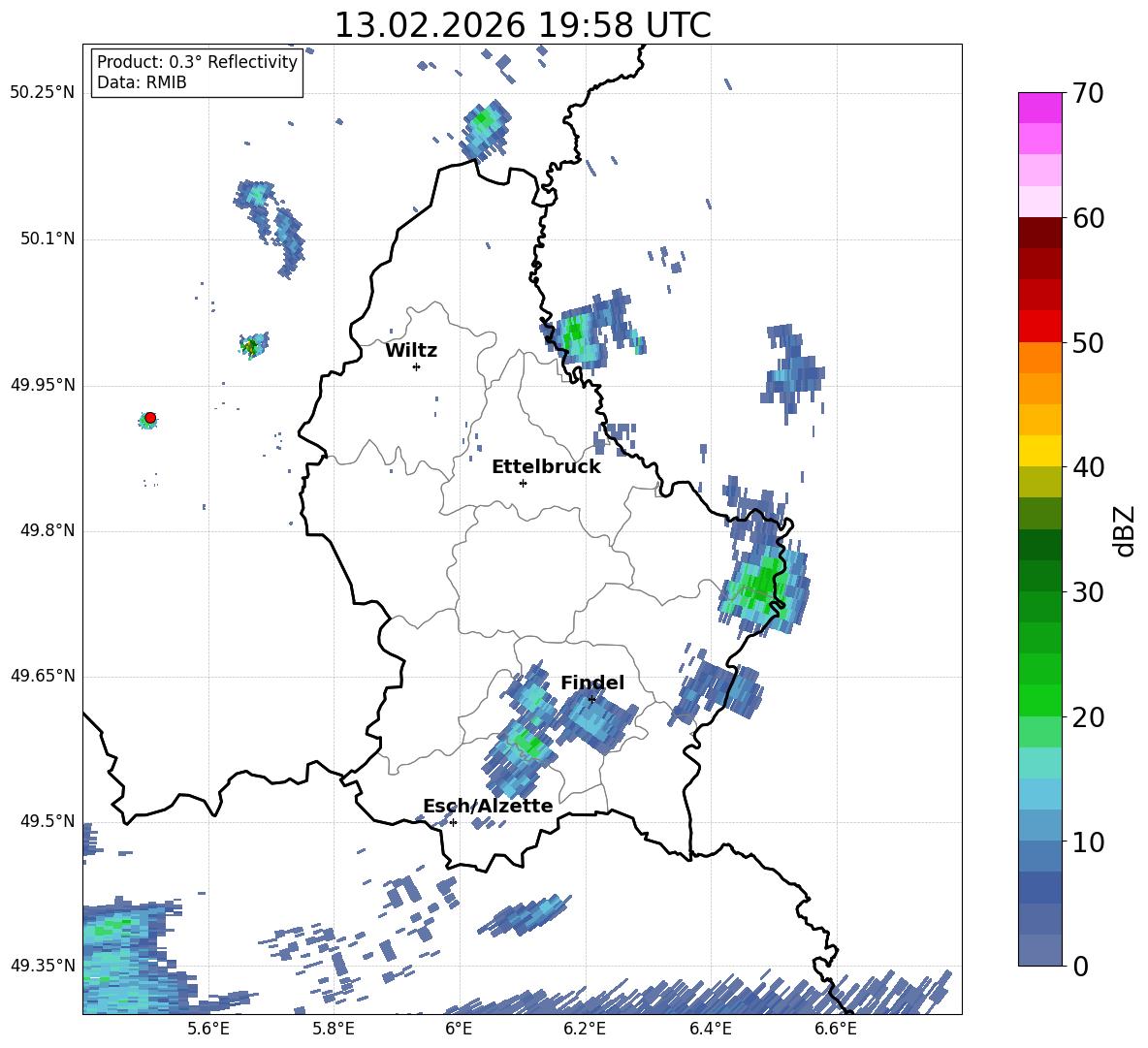Click the Esch/Alzette station cross marker
The height and width of the screenshot is (1048, 1148).
453,822
